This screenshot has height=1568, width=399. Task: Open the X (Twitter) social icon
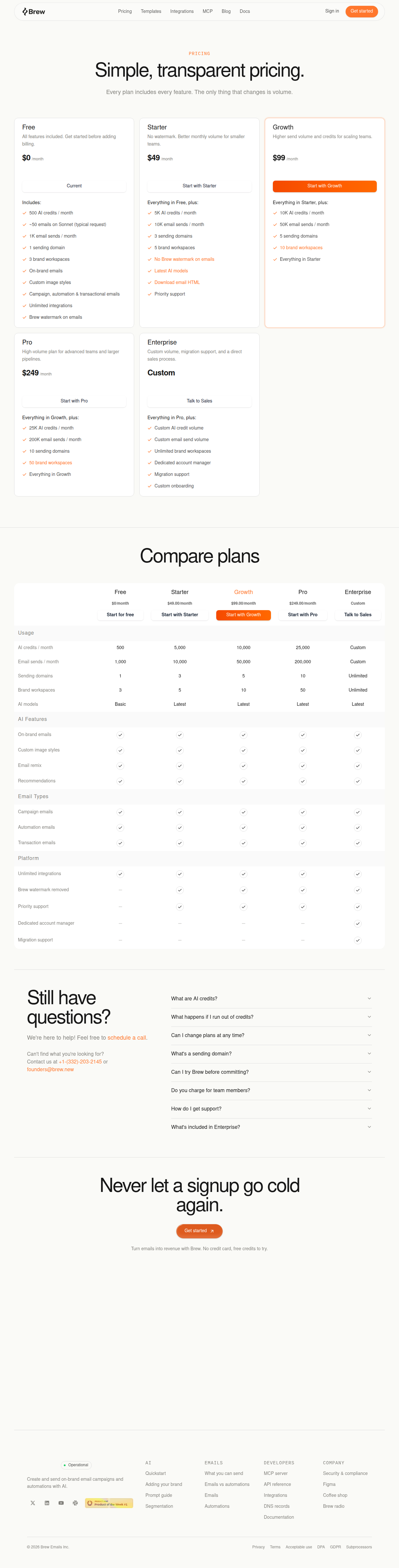[33, 1503]
